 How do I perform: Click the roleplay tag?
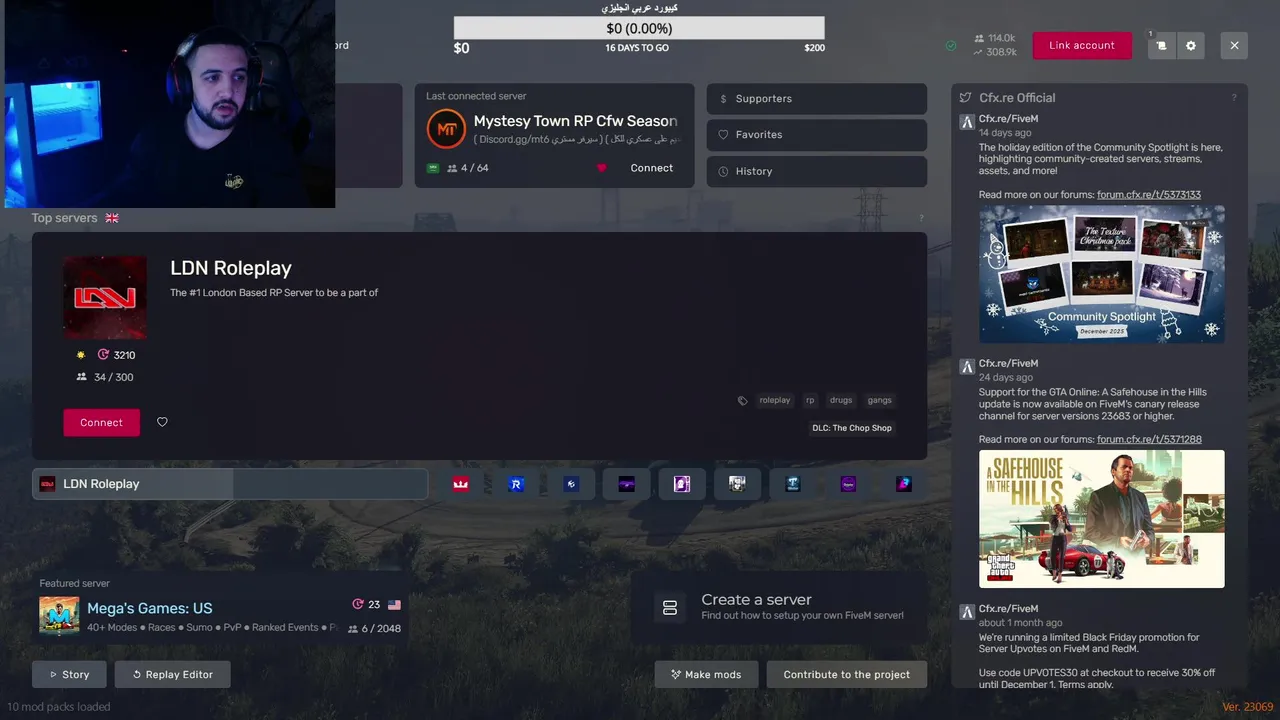coord(775,400)
